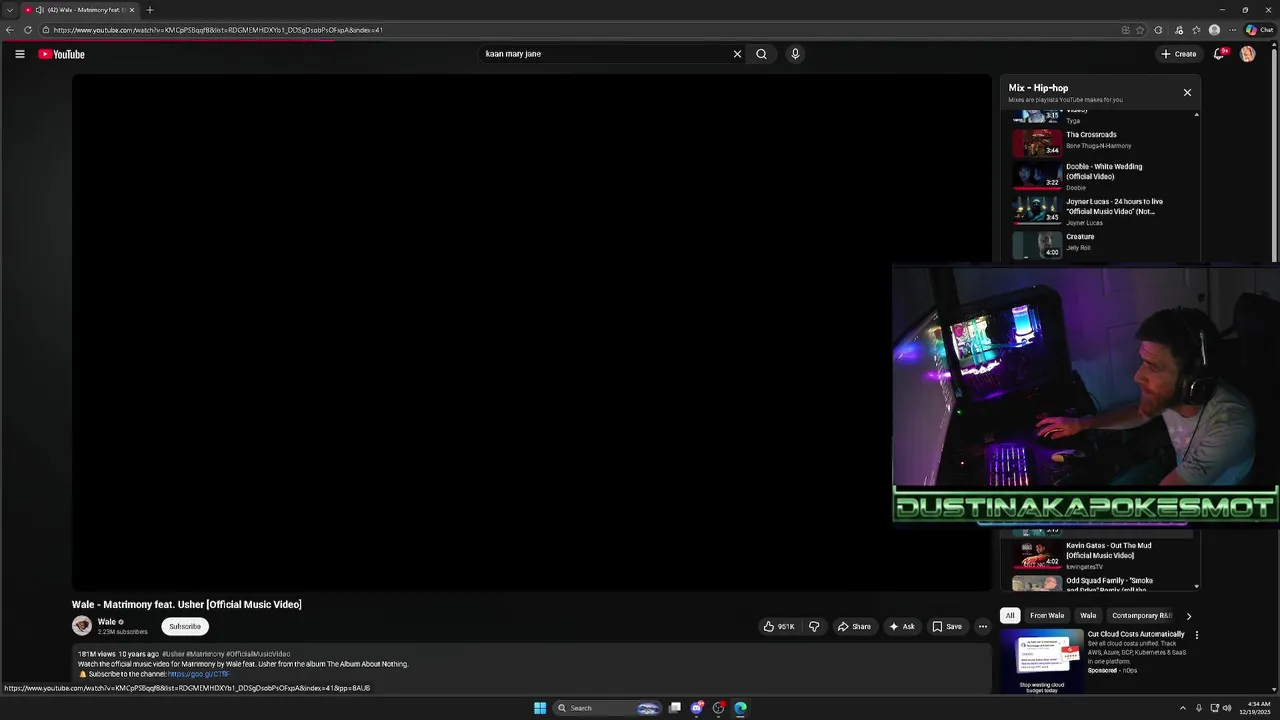Open browser Settings and more ellipsis

tap(1232, 30)
